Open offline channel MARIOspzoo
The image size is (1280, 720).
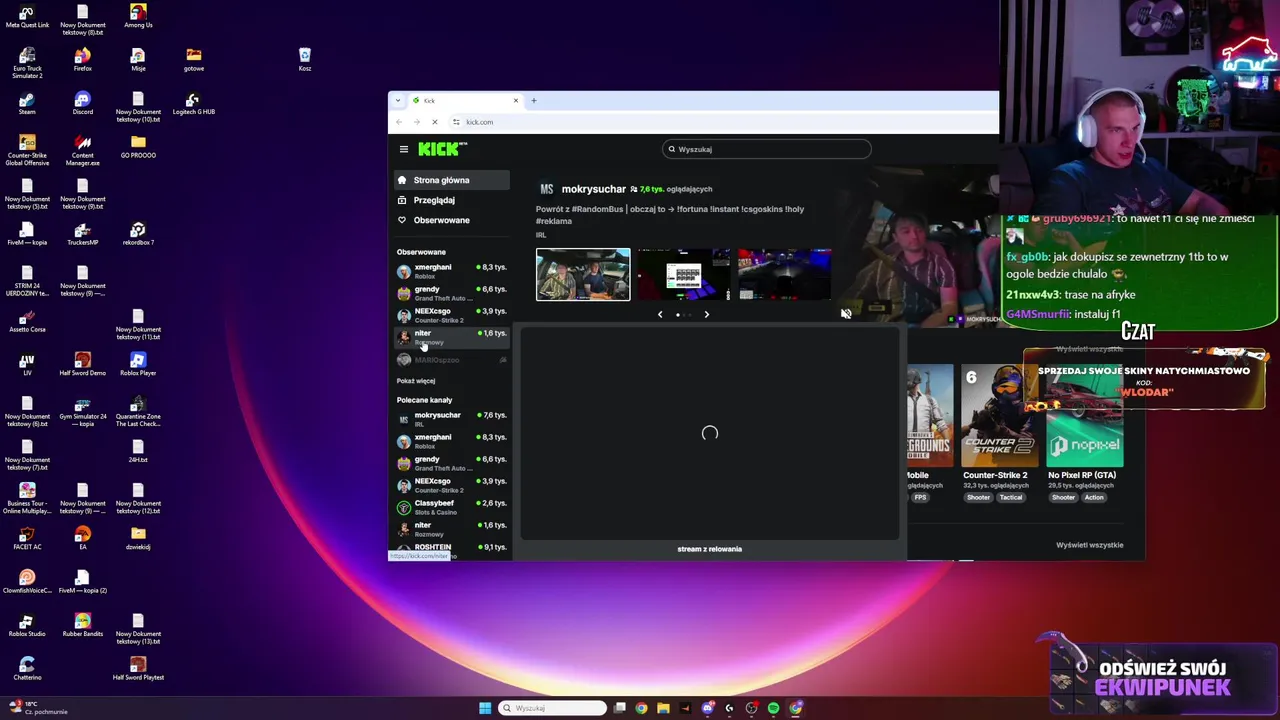(451, 360)
